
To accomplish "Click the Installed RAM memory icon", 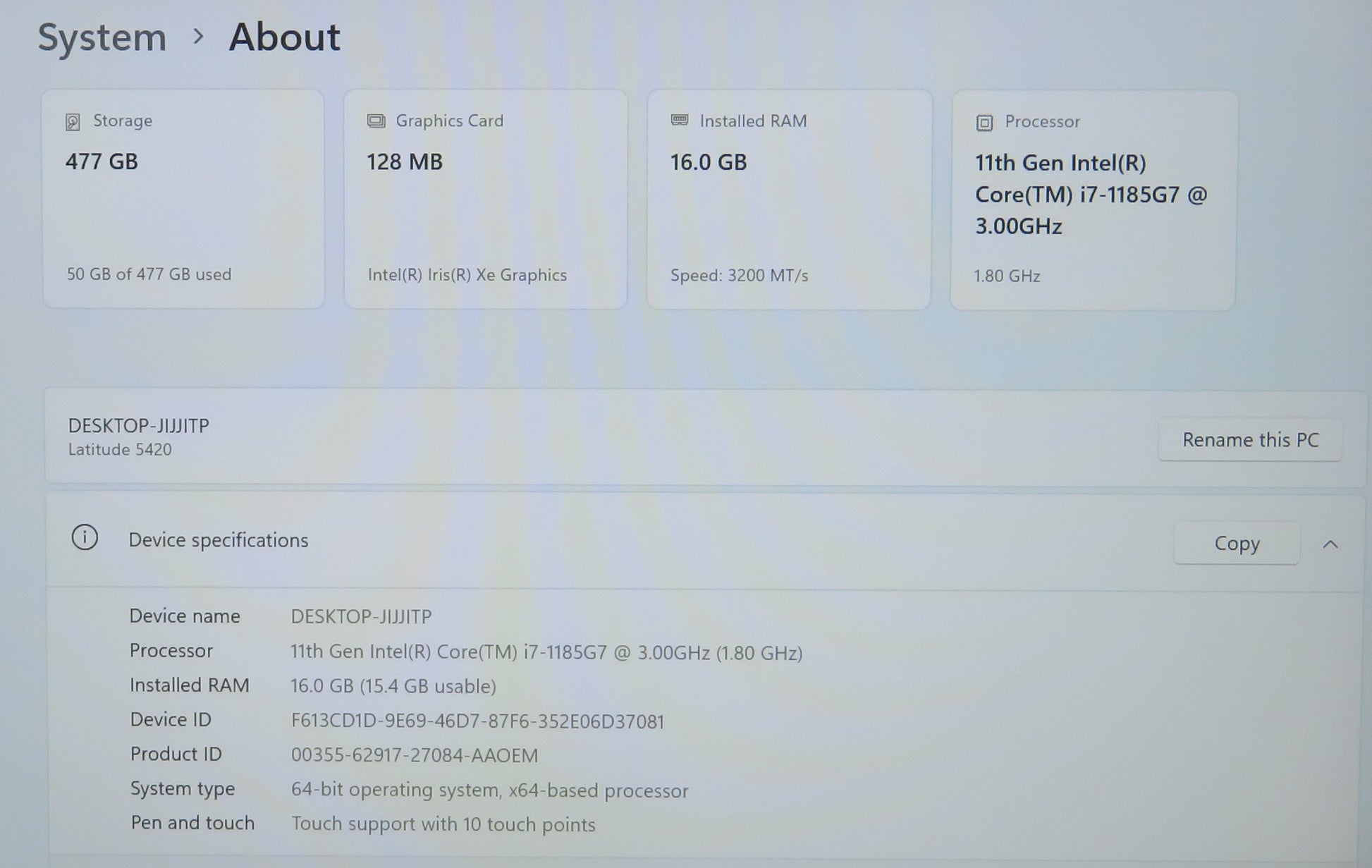I will 680,121.
